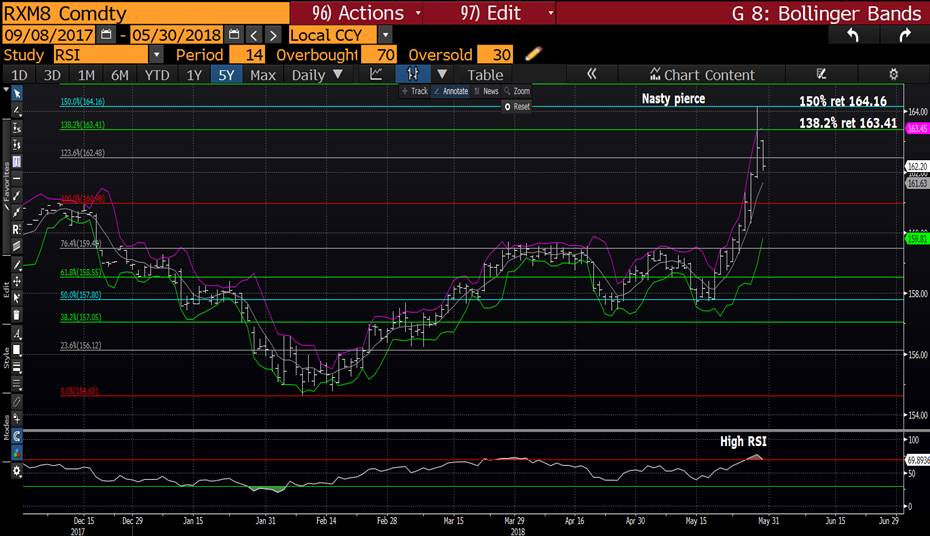Open the Study RSI dropdown arrow
930x536 pixels.
(156, 55)
